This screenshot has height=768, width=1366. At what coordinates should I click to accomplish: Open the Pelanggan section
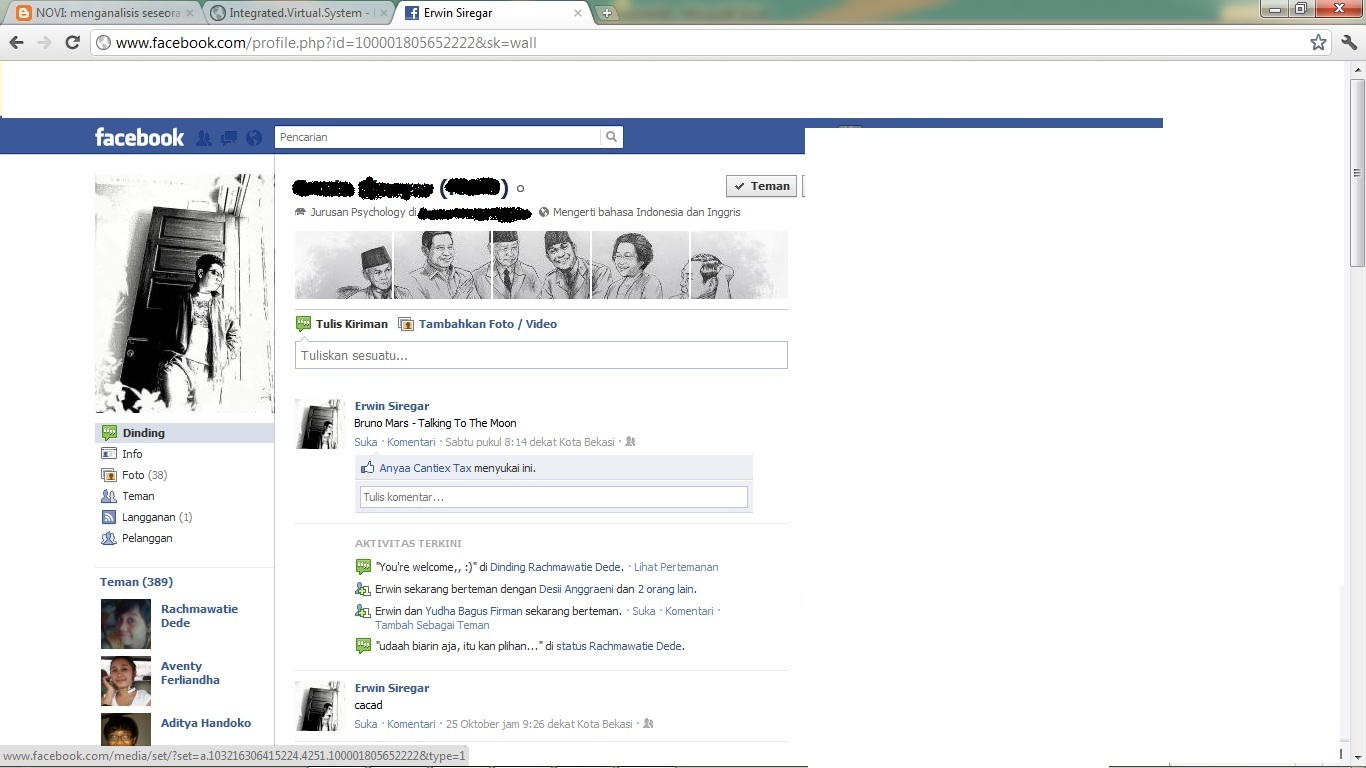coord(147,538)
